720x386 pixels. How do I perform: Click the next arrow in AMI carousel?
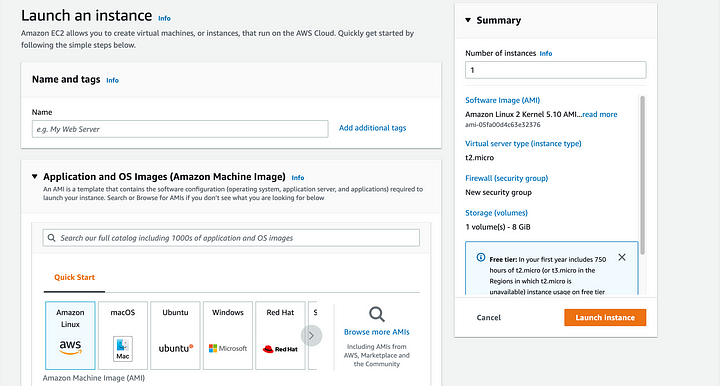311,336
